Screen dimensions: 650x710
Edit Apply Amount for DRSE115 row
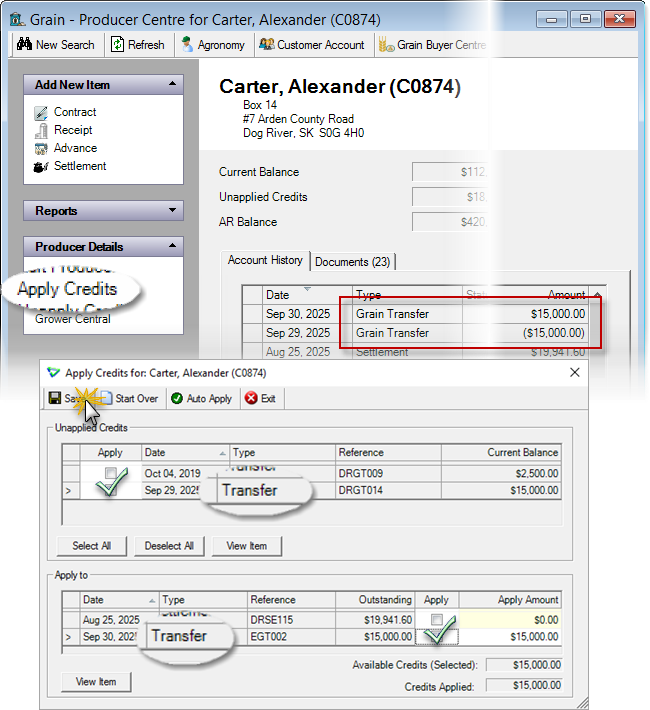coord(510,619)
